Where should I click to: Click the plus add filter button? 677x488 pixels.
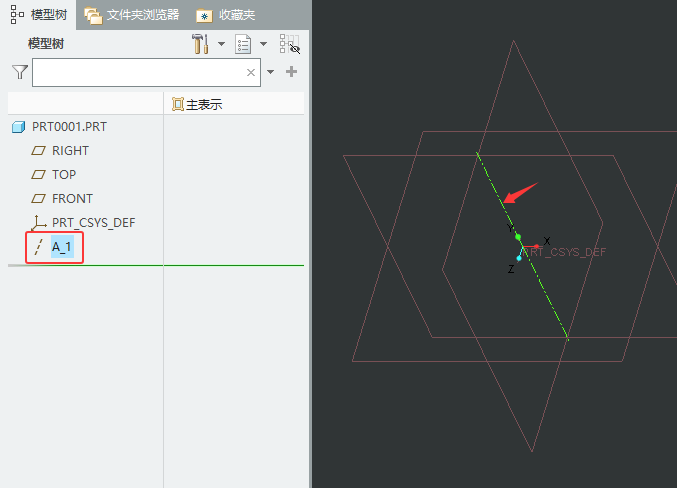click(x=291, y=71)
